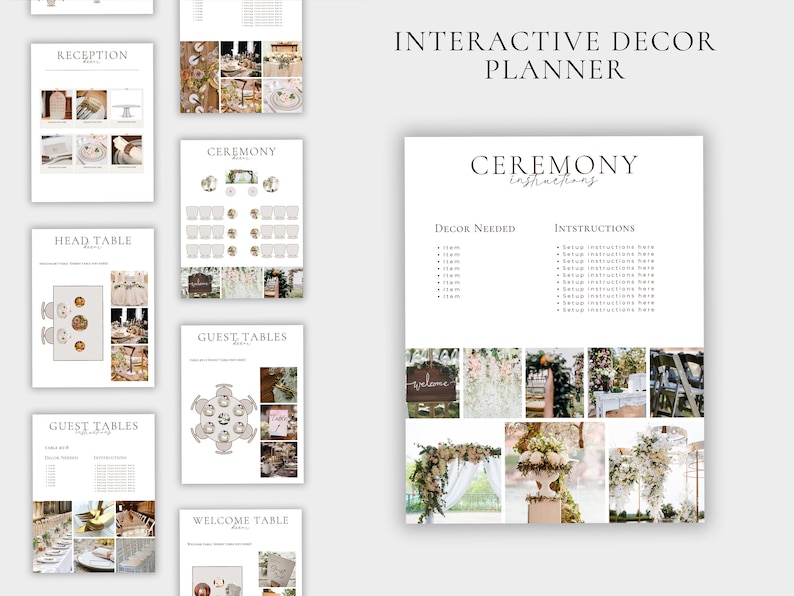Click the white floral column photo
Screen dimensions: 794x596
point(656,472)
